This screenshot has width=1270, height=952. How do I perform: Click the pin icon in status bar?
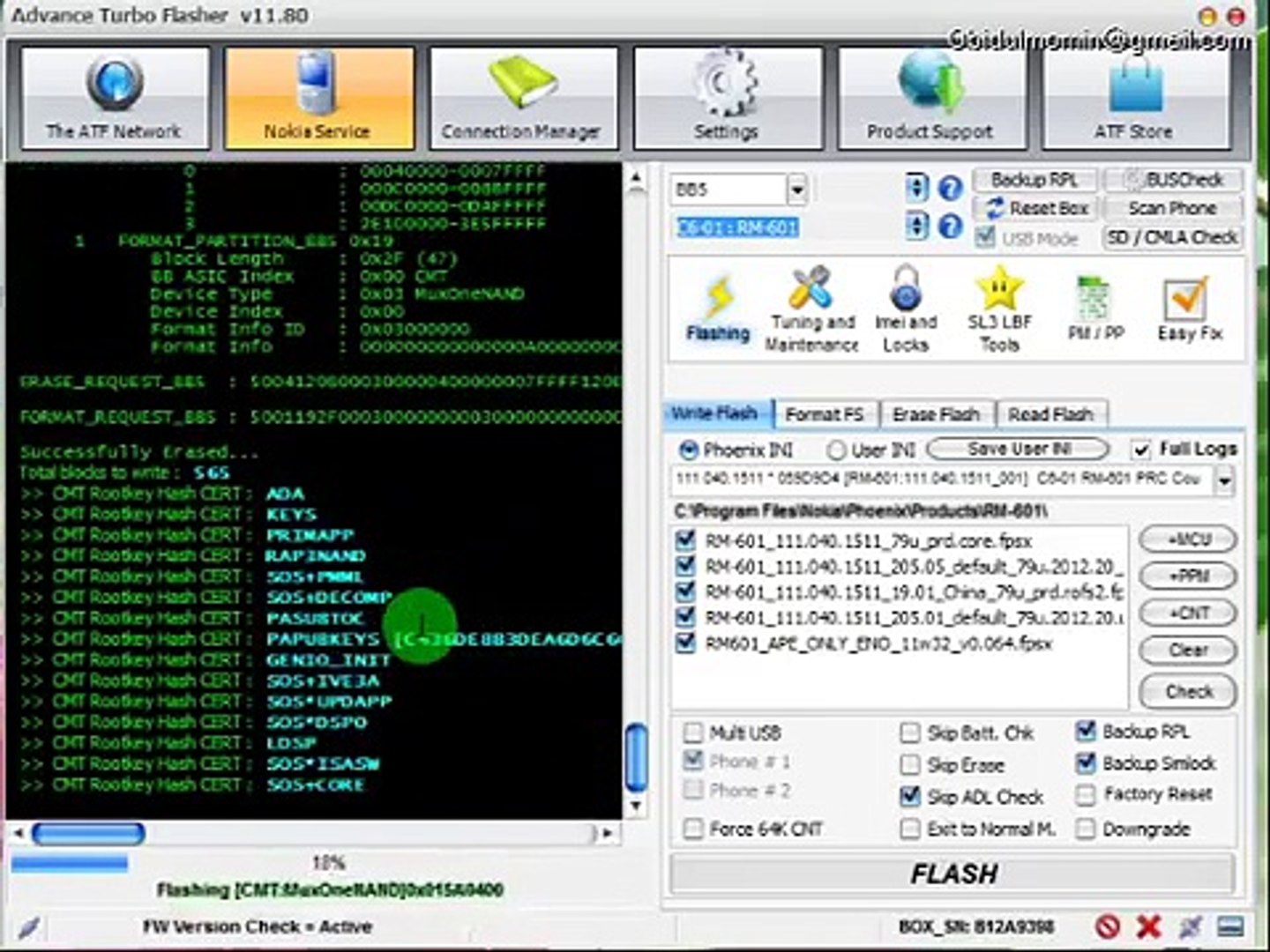point(1190,926)
